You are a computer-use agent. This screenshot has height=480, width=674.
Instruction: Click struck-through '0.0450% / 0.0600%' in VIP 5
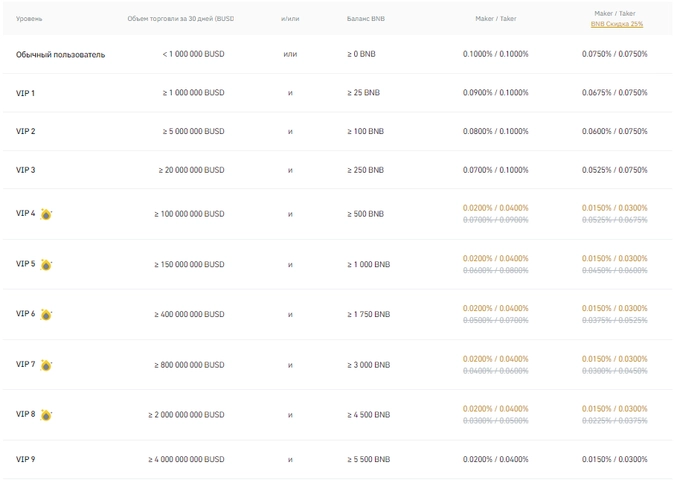[x=615, y=270]
